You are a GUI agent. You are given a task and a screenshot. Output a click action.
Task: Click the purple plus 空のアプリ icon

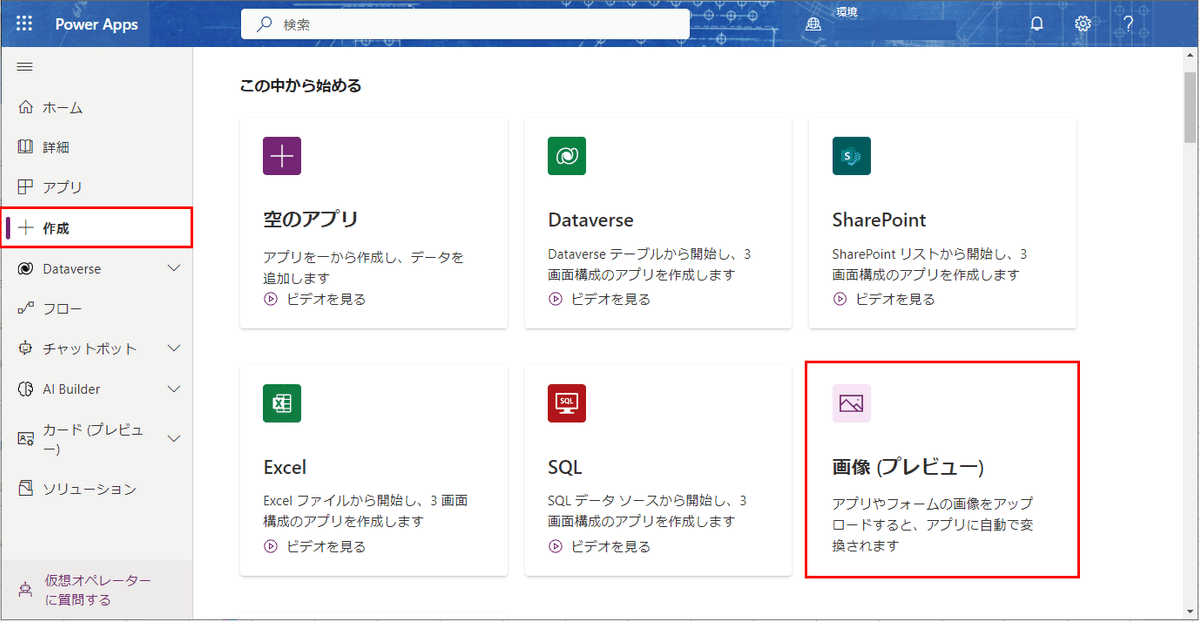[x=282, y=156]
